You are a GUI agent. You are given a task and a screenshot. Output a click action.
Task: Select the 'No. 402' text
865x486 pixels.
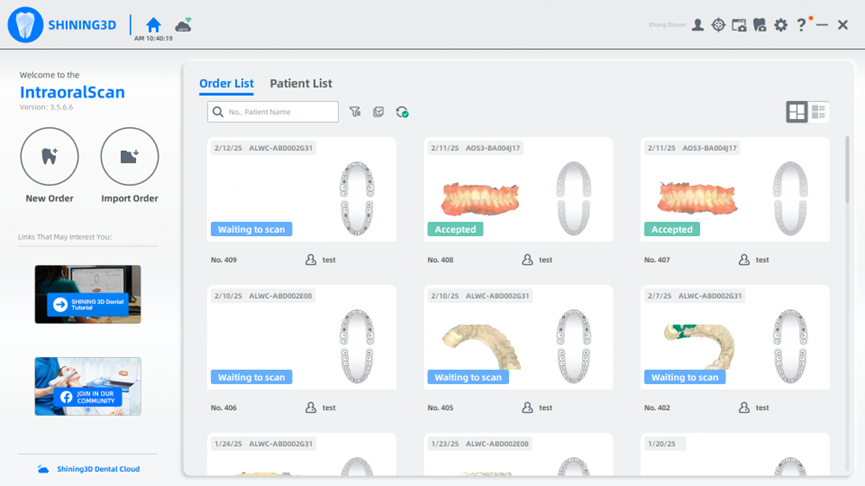pos(657,408)
